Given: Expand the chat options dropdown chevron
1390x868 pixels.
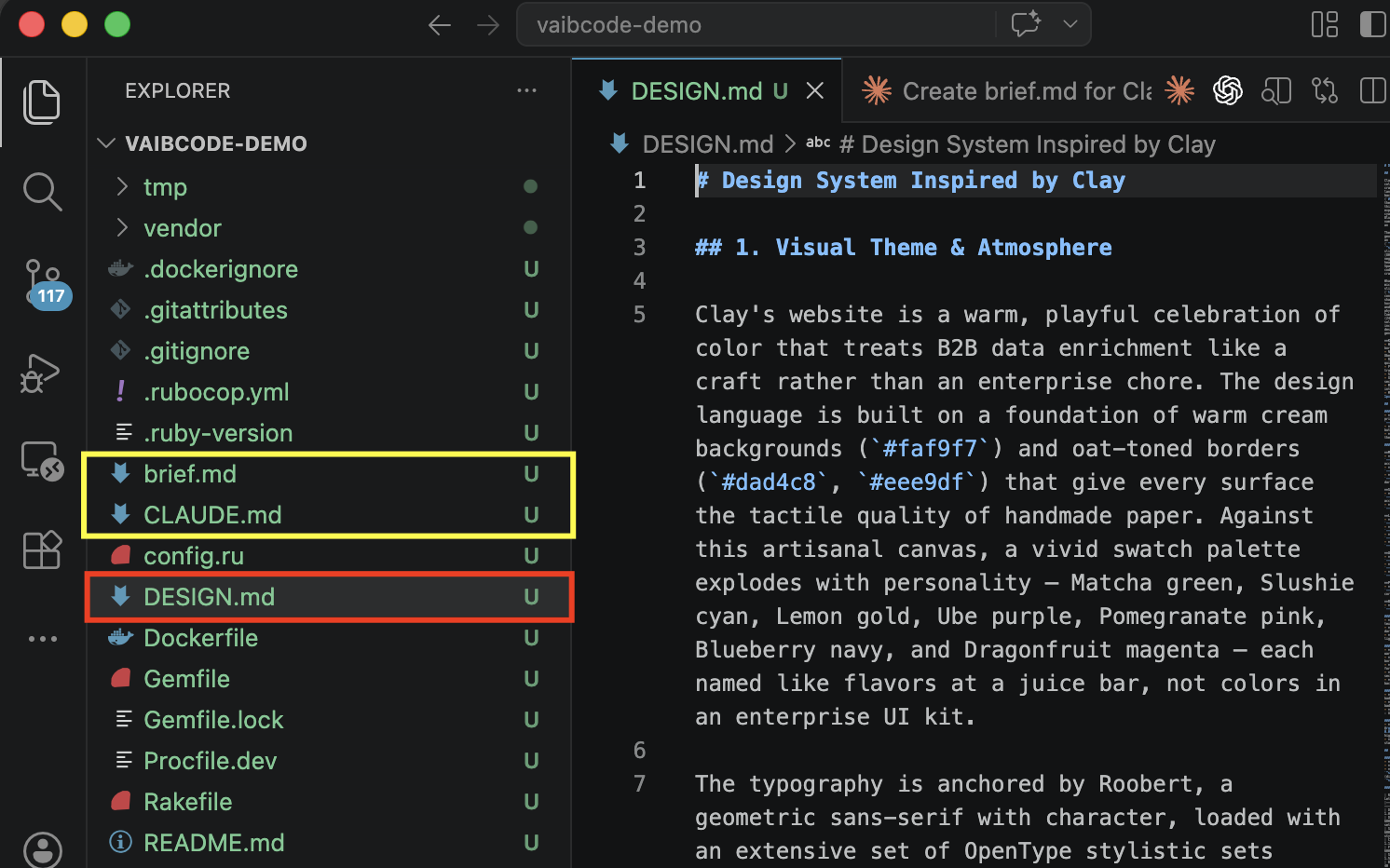Looking at the screenshot, I should (x=1070, y=24).
